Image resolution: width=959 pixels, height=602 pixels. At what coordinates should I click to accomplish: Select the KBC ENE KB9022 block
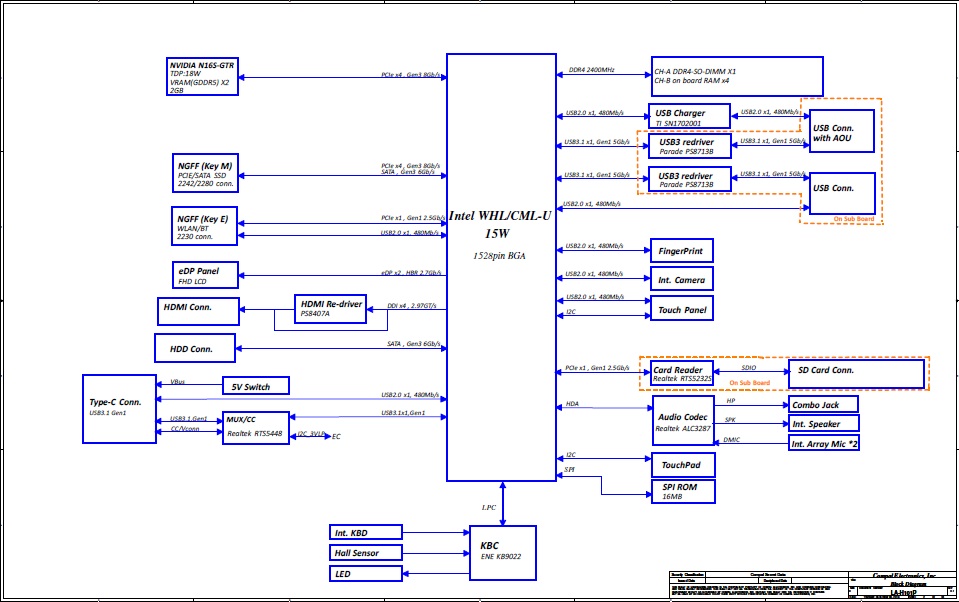(503, 553)
